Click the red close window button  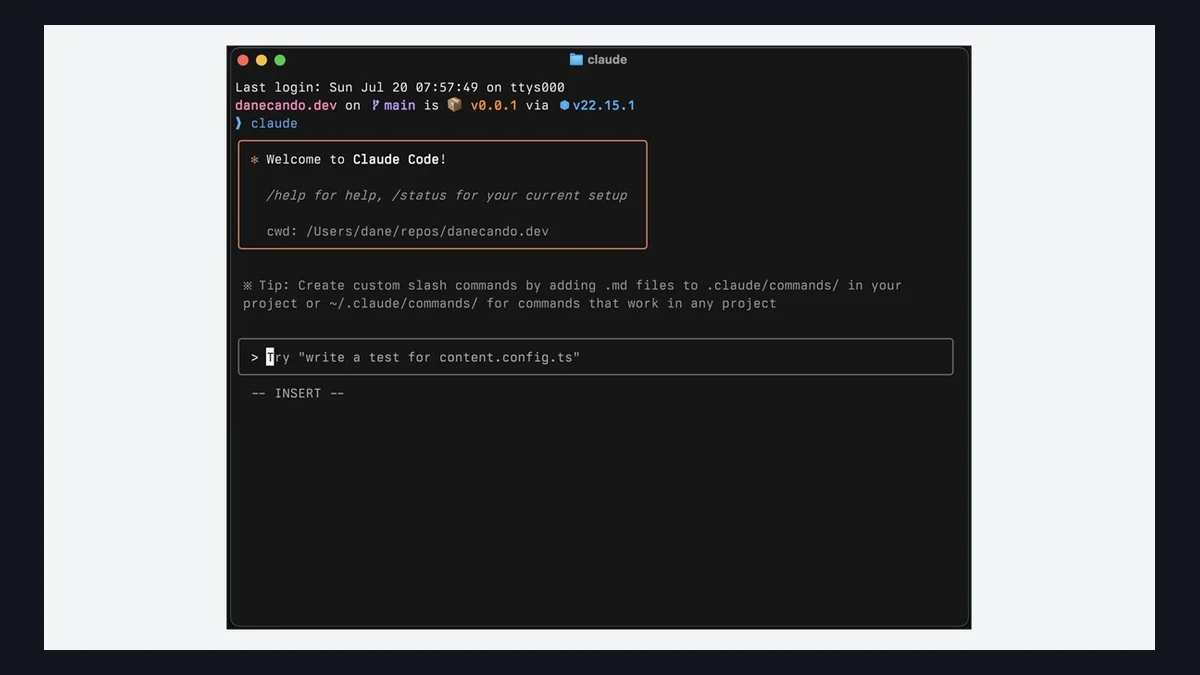pyautogui.click(x=243, y=60)
